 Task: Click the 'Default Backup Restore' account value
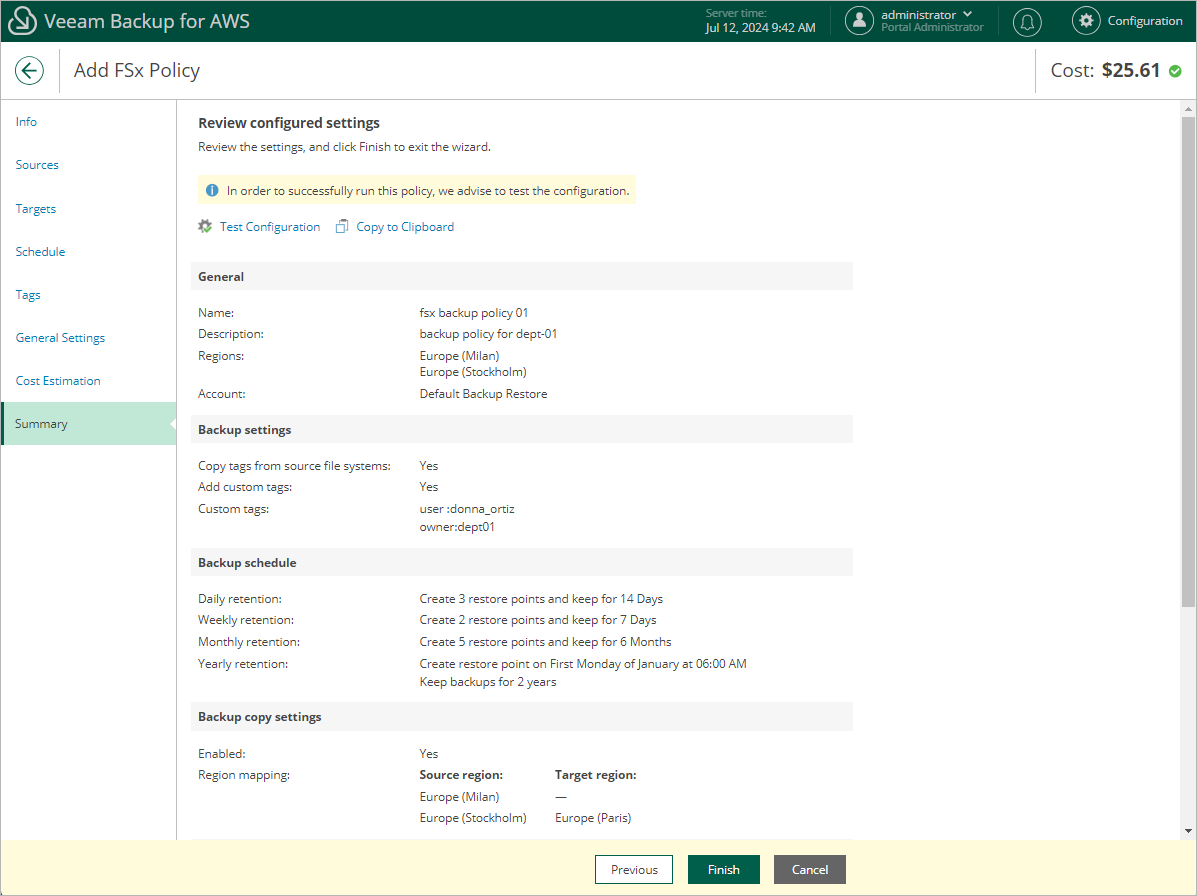click(x=483, y=394)
